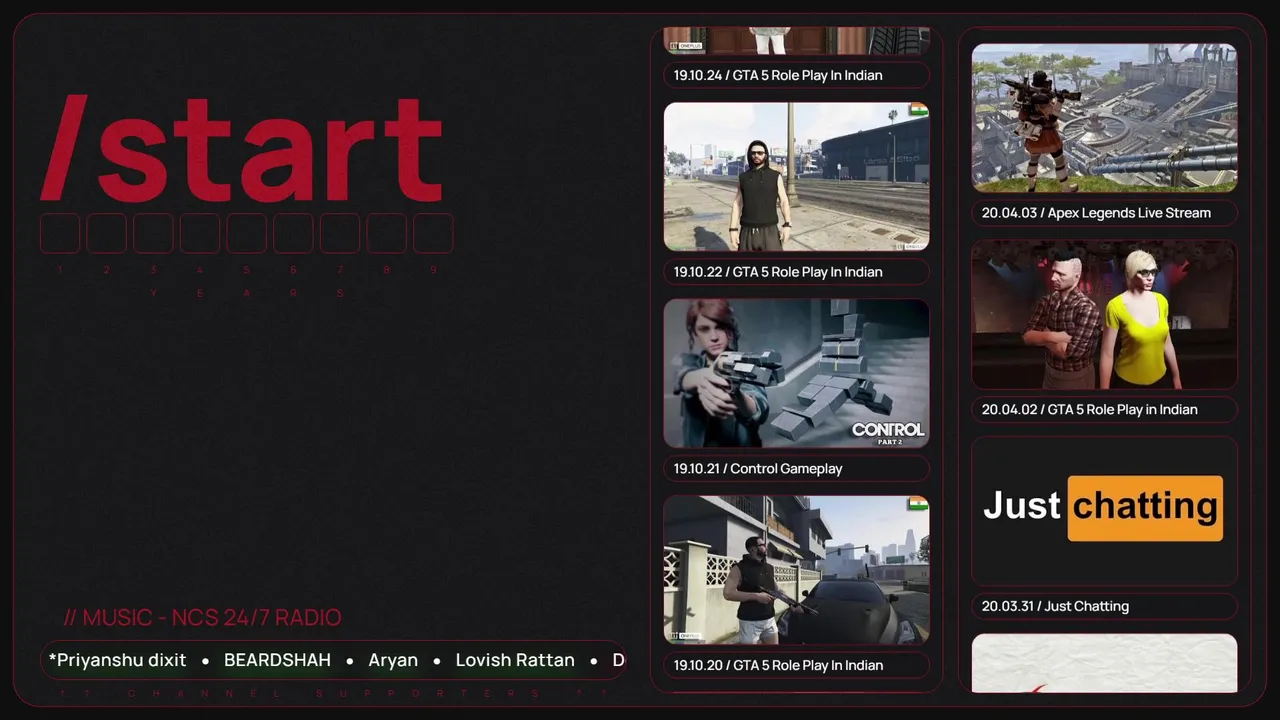Click supporter name 'Lovish Rattan' in ticker
Viewport: 1280px width, 720px height.
(x=515, y=660)
